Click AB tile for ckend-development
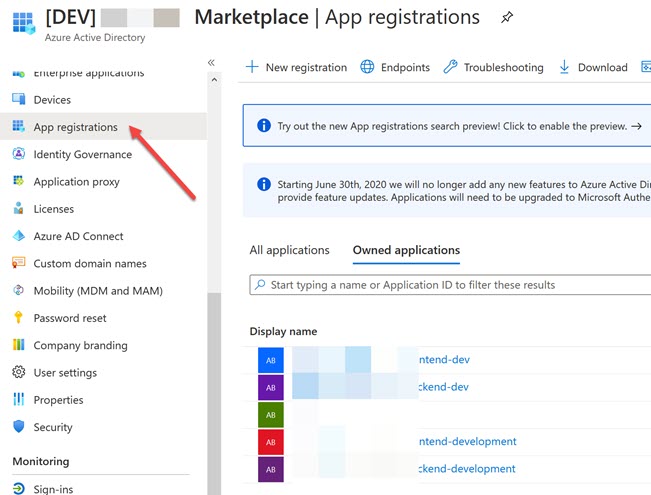This screenshot has width=651, height=495. coord(271,469)
